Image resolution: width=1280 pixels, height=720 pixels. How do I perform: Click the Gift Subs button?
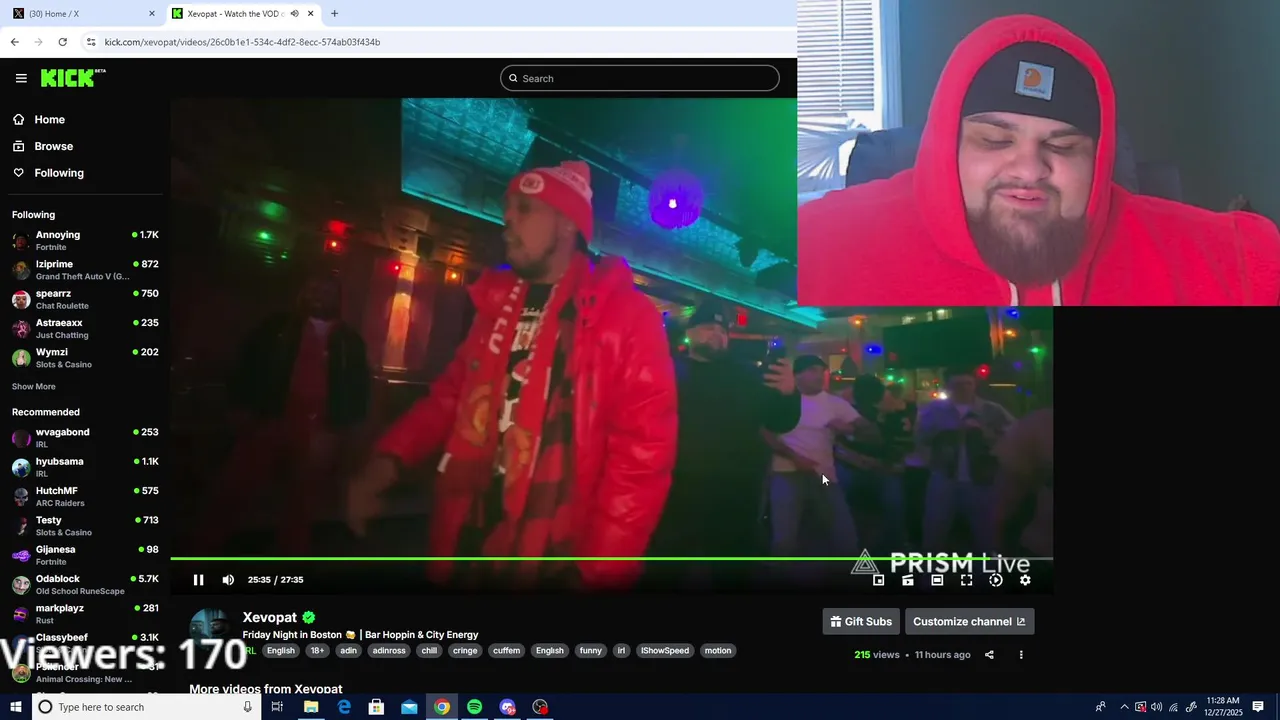tap(861, 621)
